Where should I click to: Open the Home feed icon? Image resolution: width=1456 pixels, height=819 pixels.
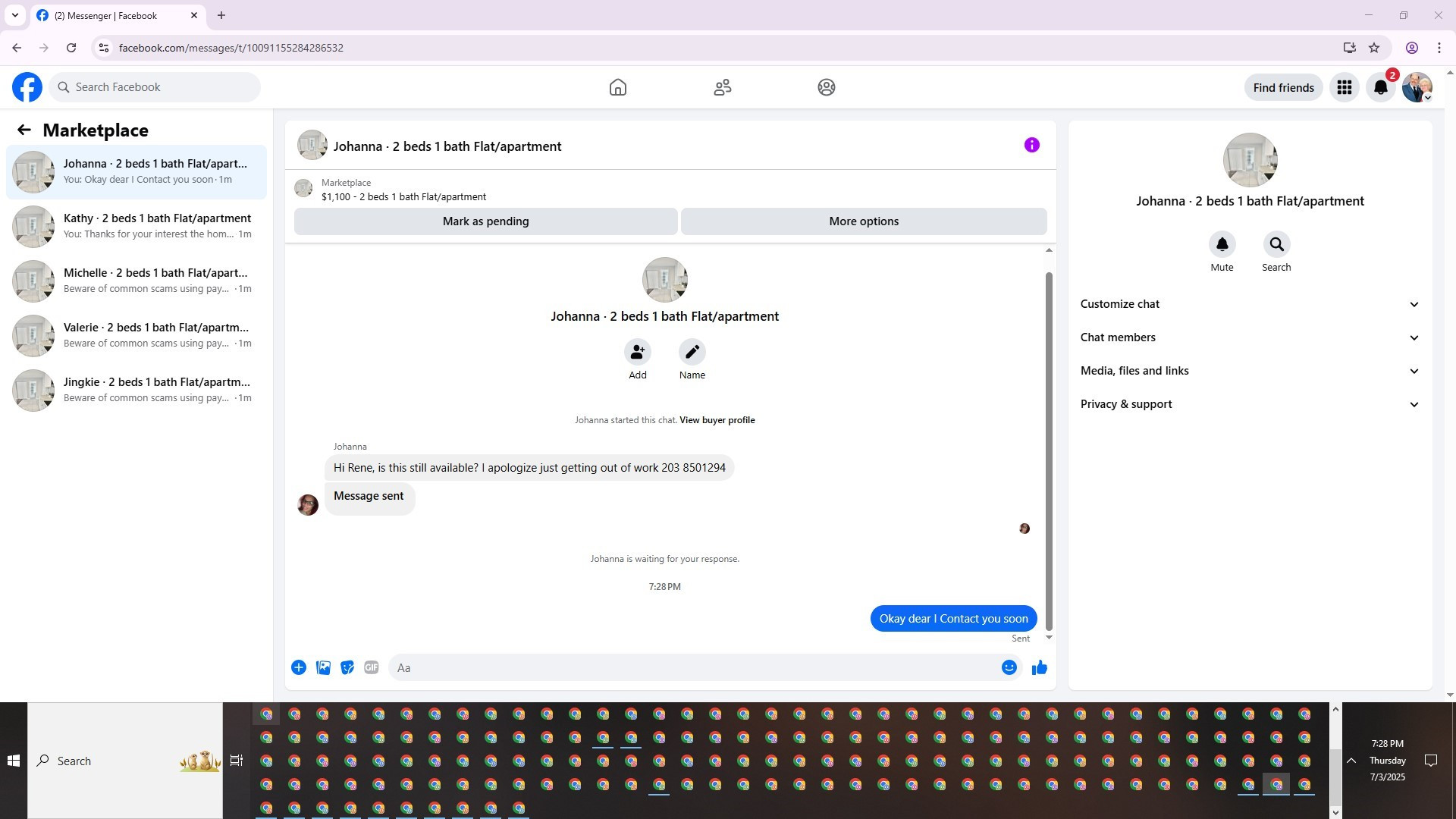coord(617,87)
